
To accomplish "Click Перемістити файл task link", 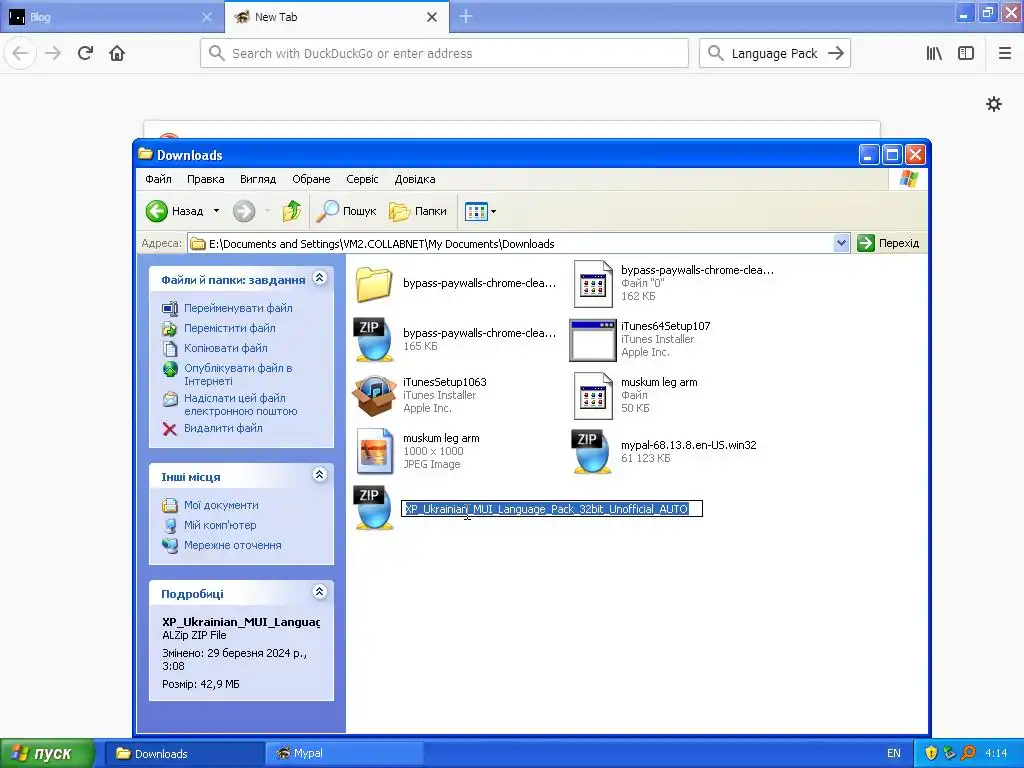I will click(229, 328).
